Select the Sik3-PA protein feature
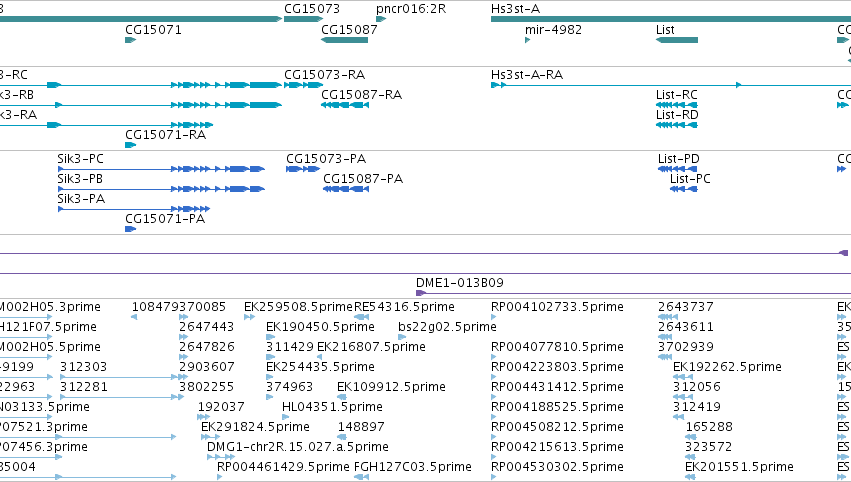The image size is (851, 482). click(x=134, y=209)
